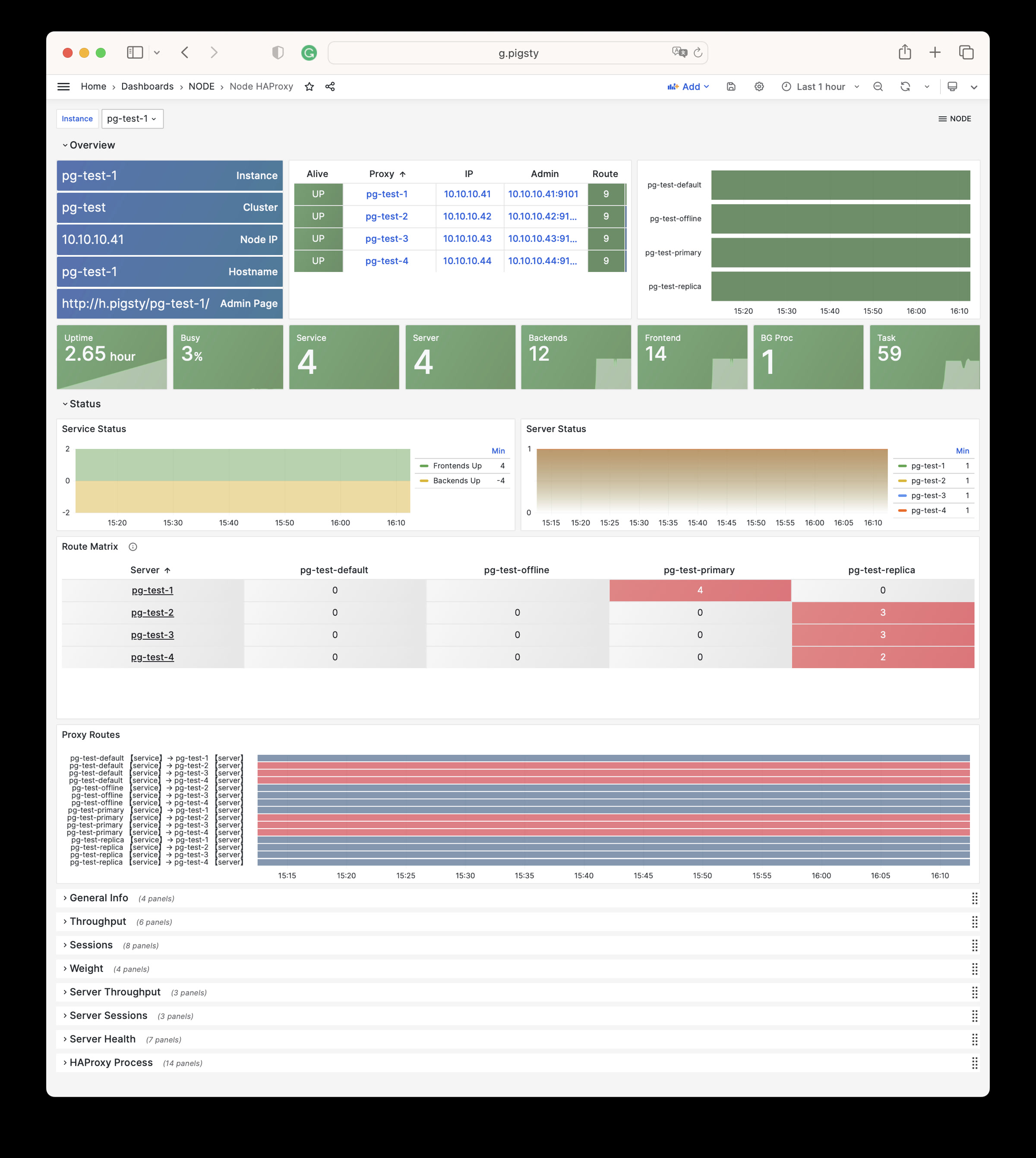Expand the Server Health section
Image resolution: width=1036 pixels, height=1158 pixels.
pyautogui.click(x=102, y=1039)
